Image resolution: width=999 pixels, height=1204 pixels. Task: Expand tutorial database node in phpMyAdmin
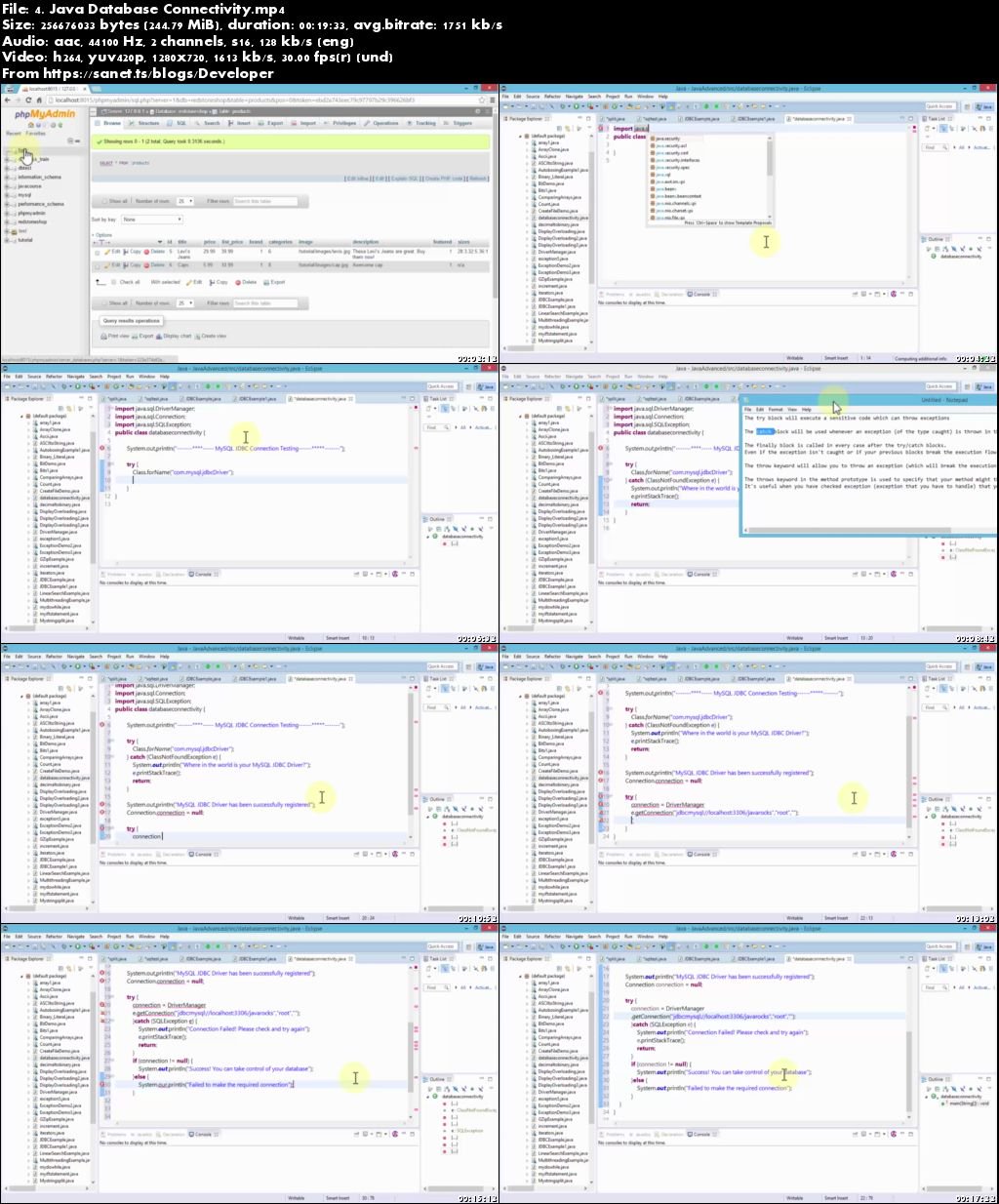pos(7,240)
